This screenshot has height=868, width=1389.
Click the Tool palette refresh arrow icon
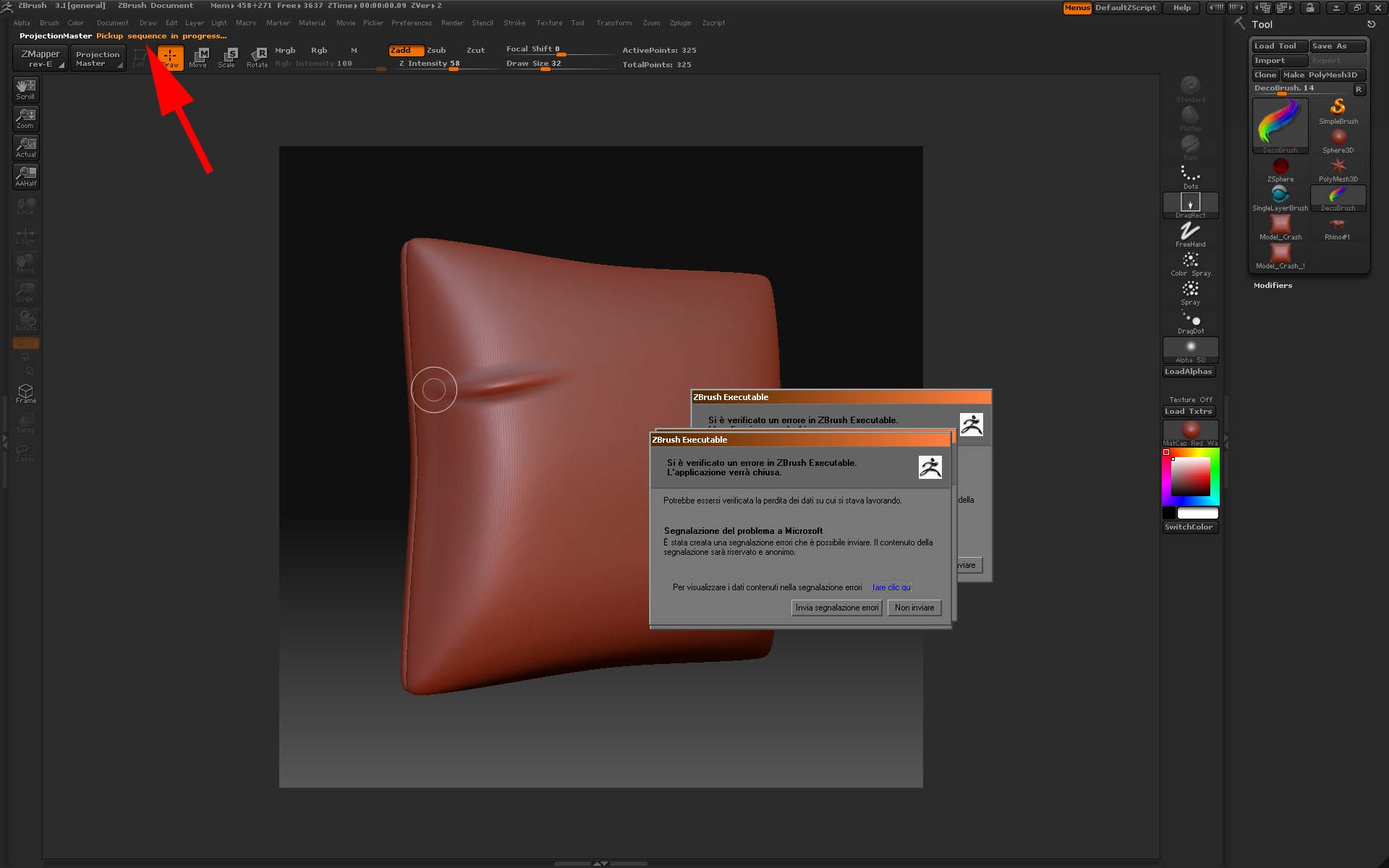[x=1371, y=25]
